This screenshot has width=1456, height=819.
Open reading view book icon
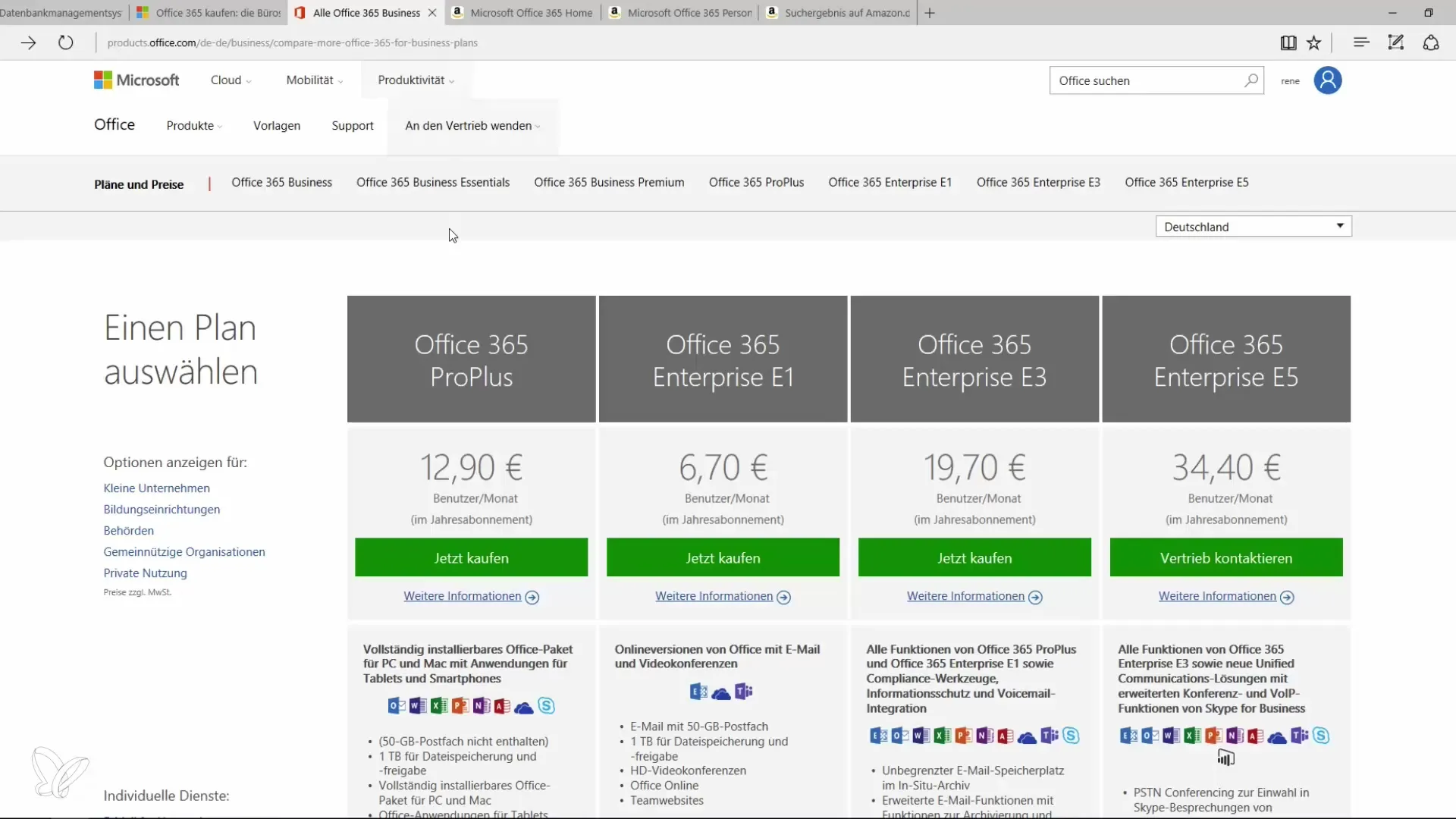(x=1288, y=42)
